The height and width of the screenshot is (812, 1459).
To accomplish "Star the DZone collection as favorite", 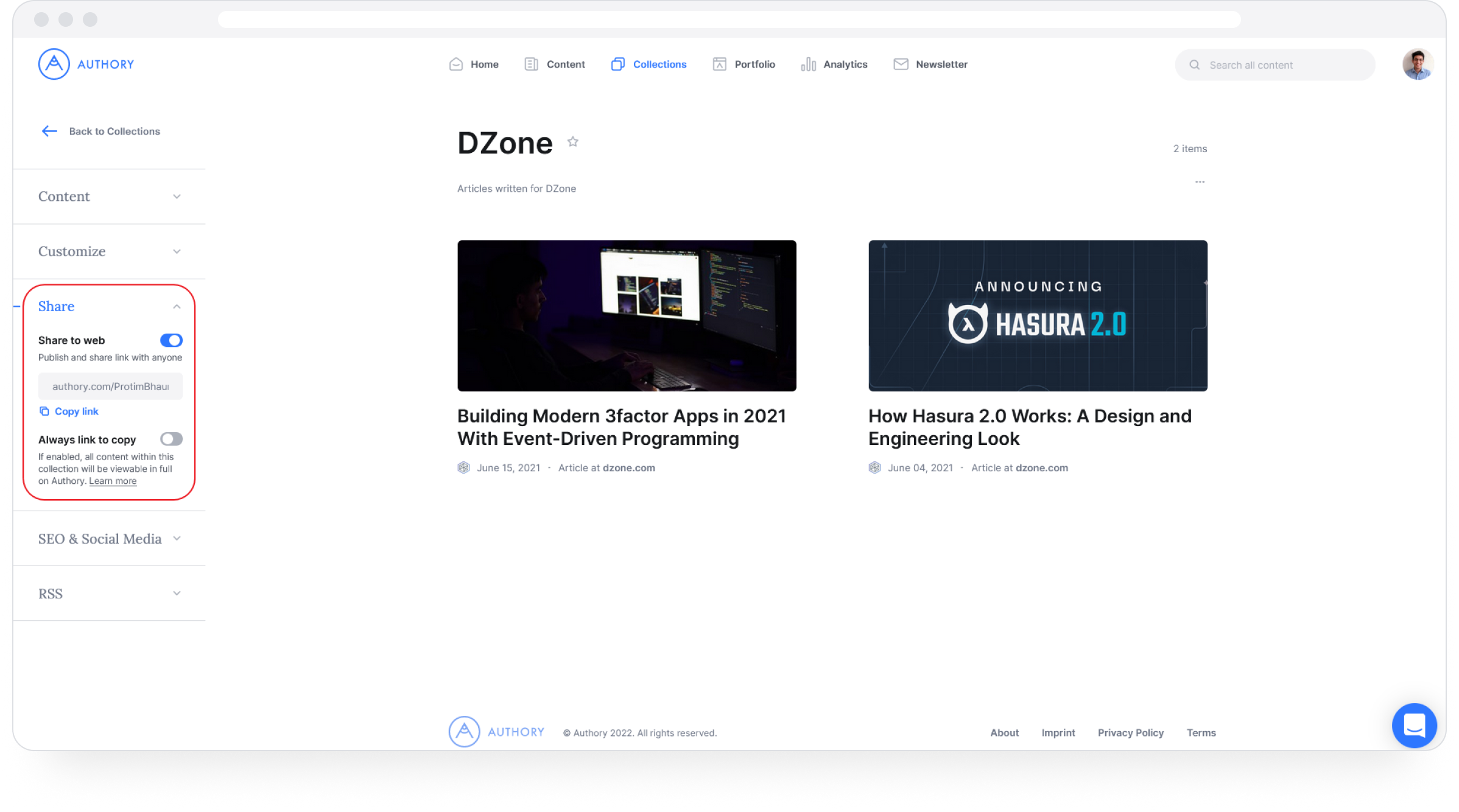I will (x=572, y=142).
